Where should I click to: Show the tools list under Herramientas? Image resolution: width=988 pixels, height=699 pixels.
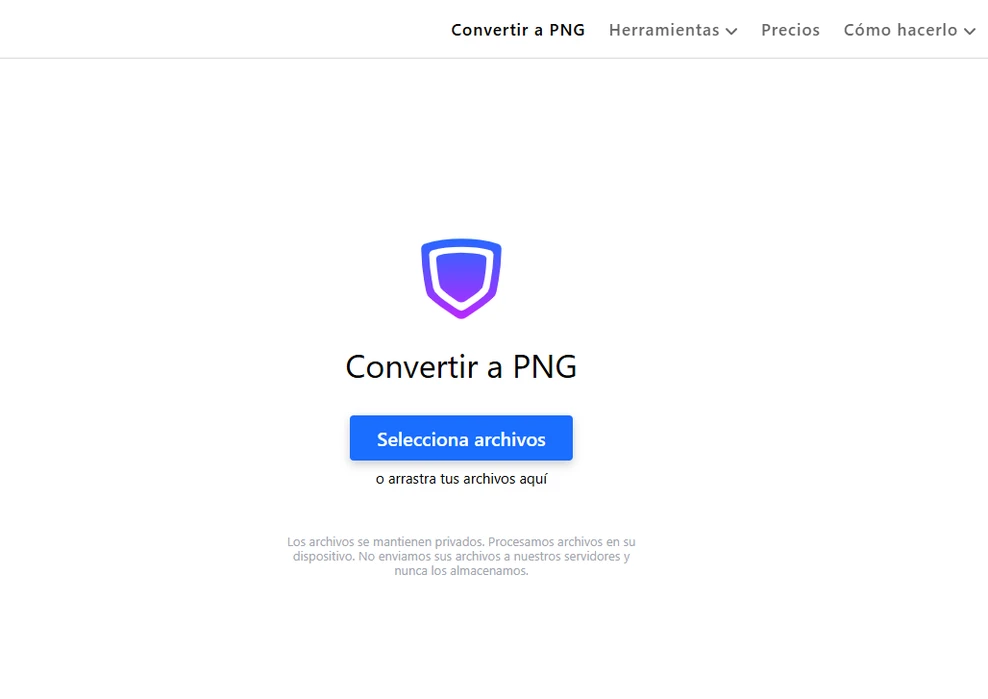tap(673, 30)
